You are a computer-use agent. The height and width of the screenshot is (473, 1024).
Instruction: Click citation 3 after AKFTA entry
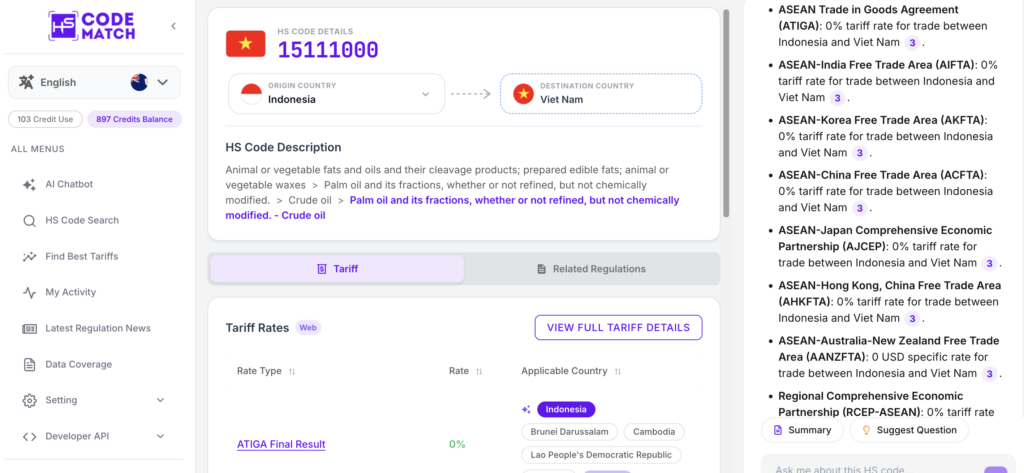pos(859,153)
